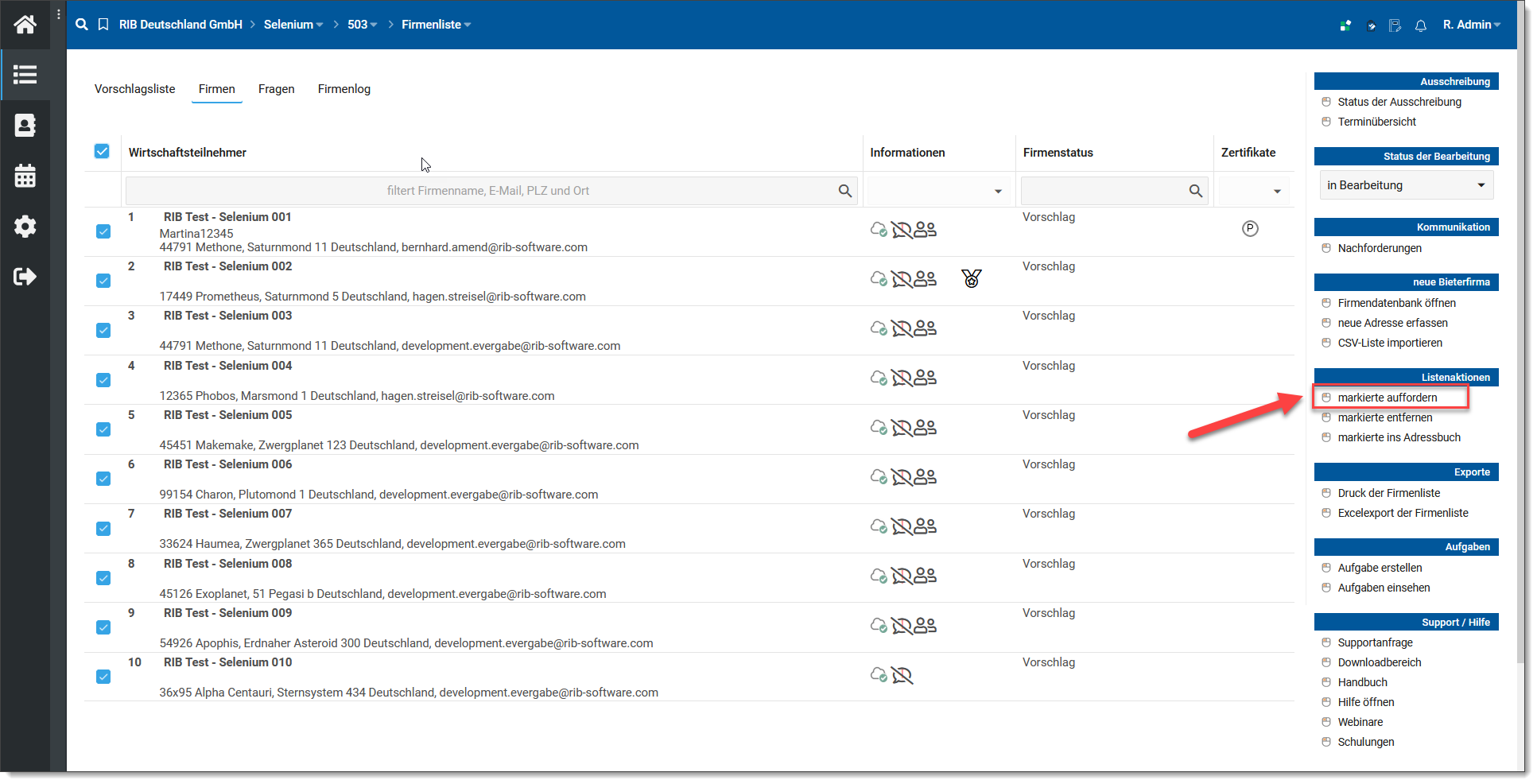Uncheck RIB Test - Selenium 008 row
1537x784 pixels.
(103, 578)
